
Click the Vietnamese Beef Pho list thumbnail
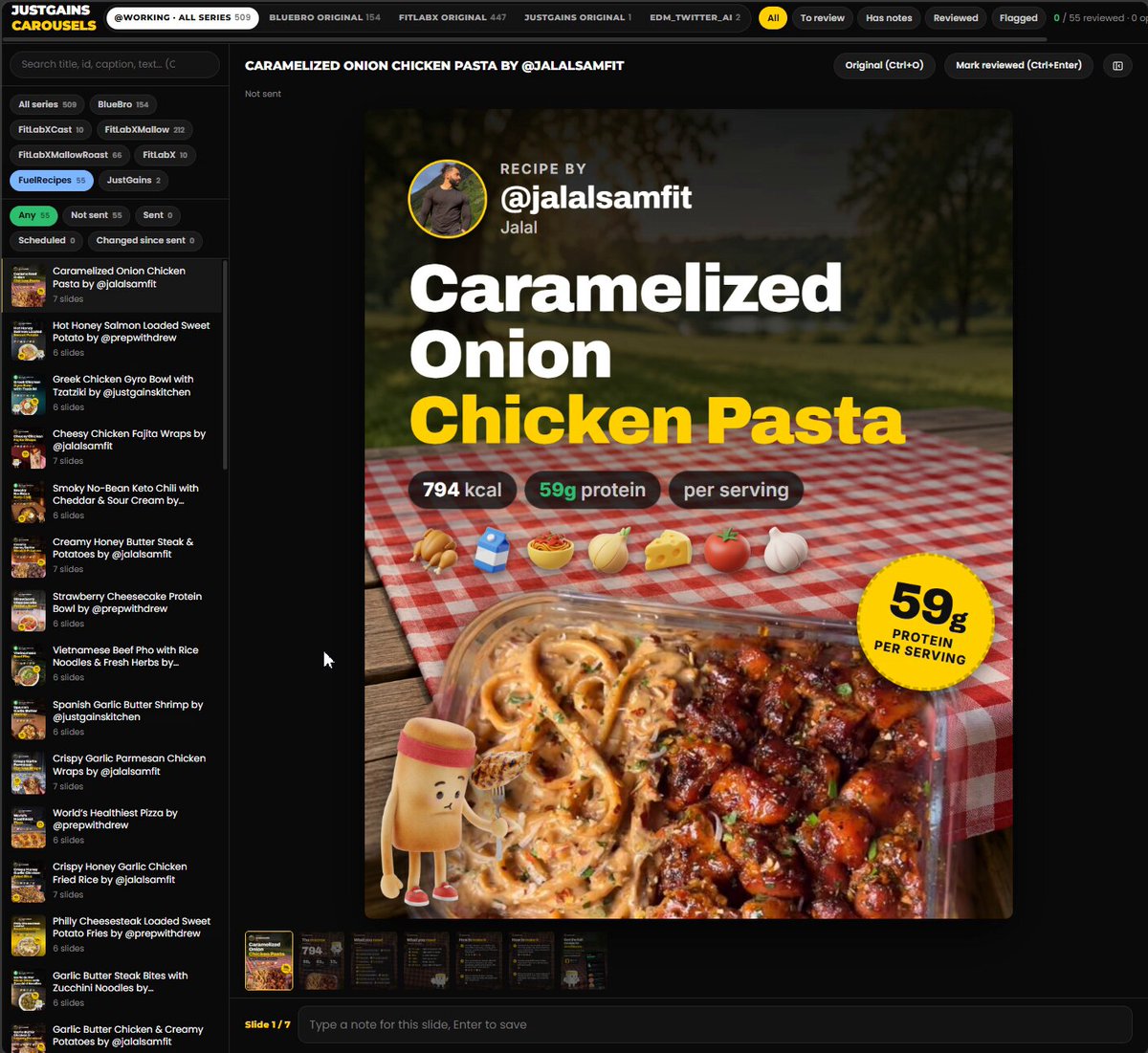tap(29, 664)
